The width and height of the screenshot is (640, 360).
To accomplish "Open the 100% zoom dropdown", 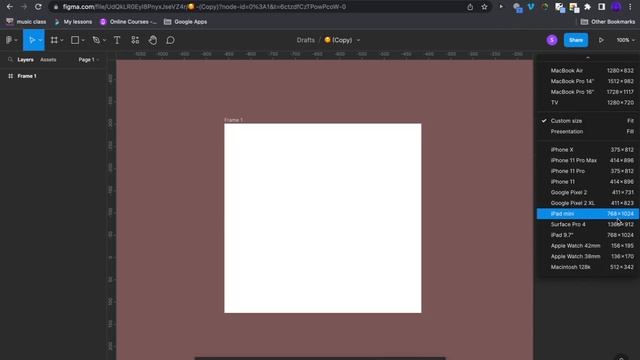I will pyautogui.click(x=626, y=40).
